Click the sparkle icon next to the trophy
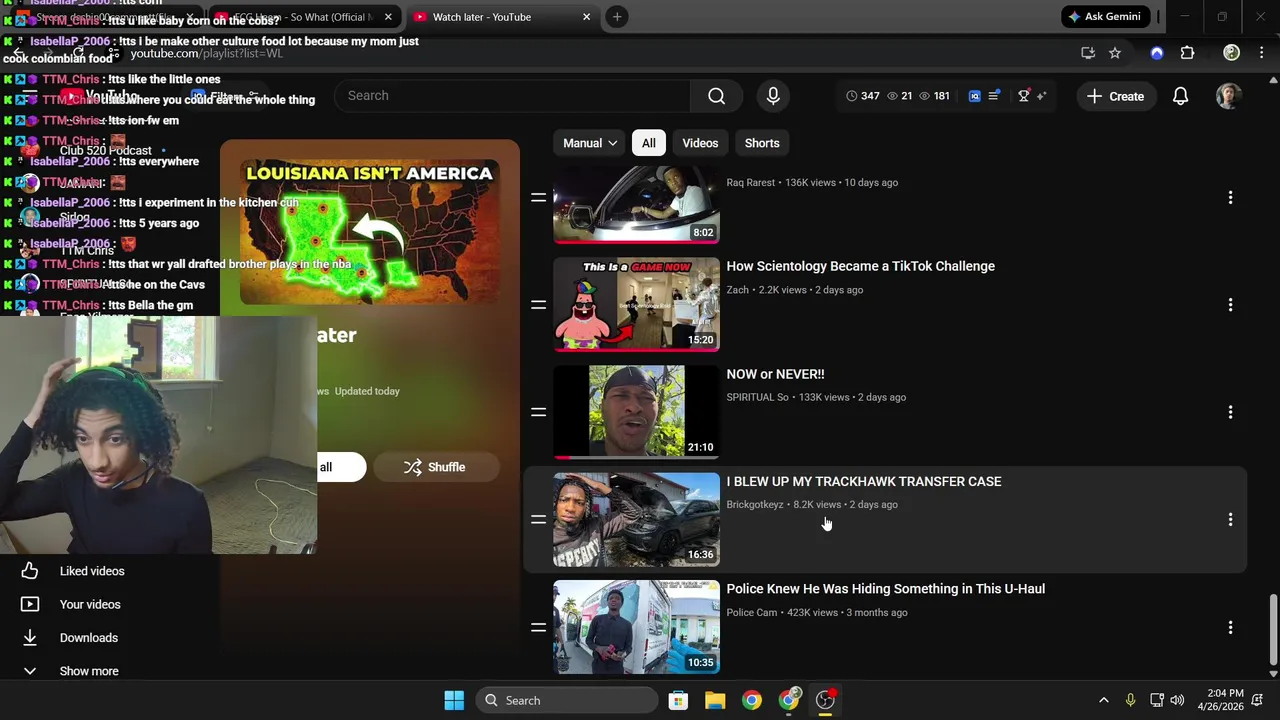1280x720 pixels. (1041, 96)
